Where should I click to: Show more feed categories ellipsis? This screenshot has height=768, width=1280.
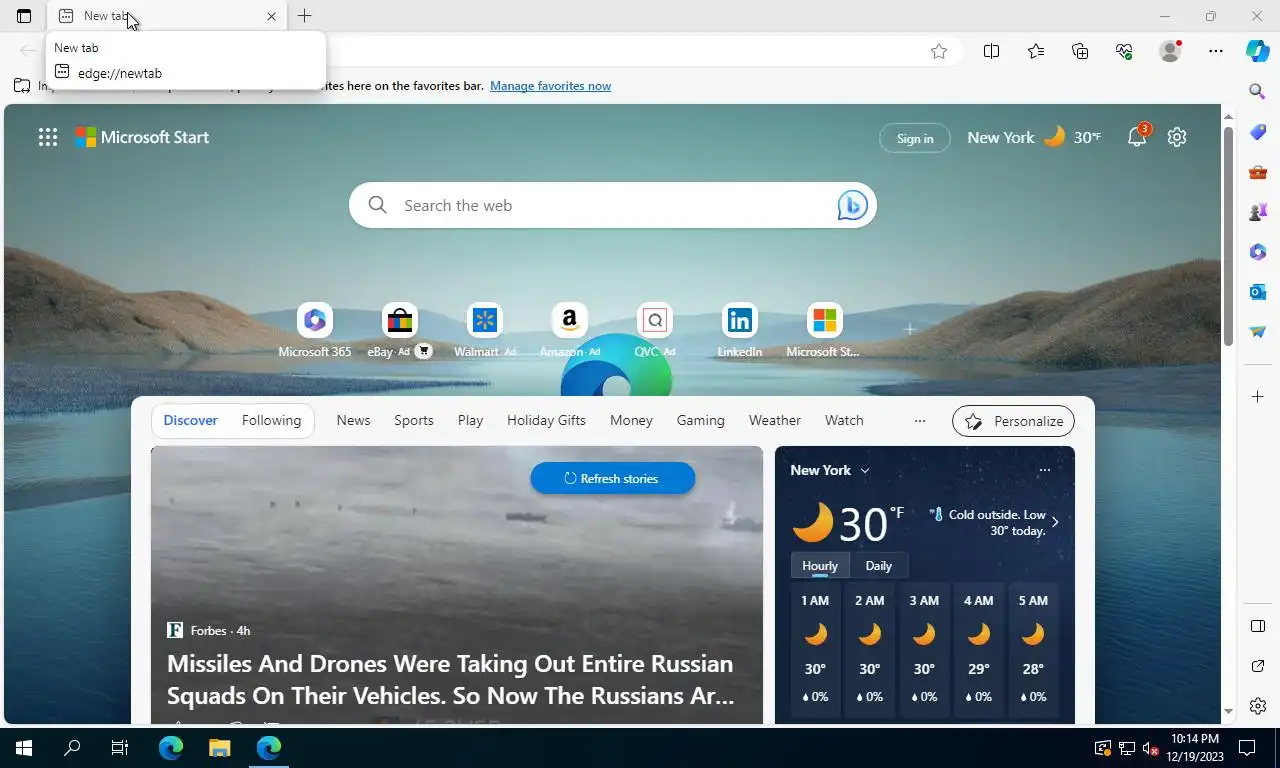coord(920,421)
